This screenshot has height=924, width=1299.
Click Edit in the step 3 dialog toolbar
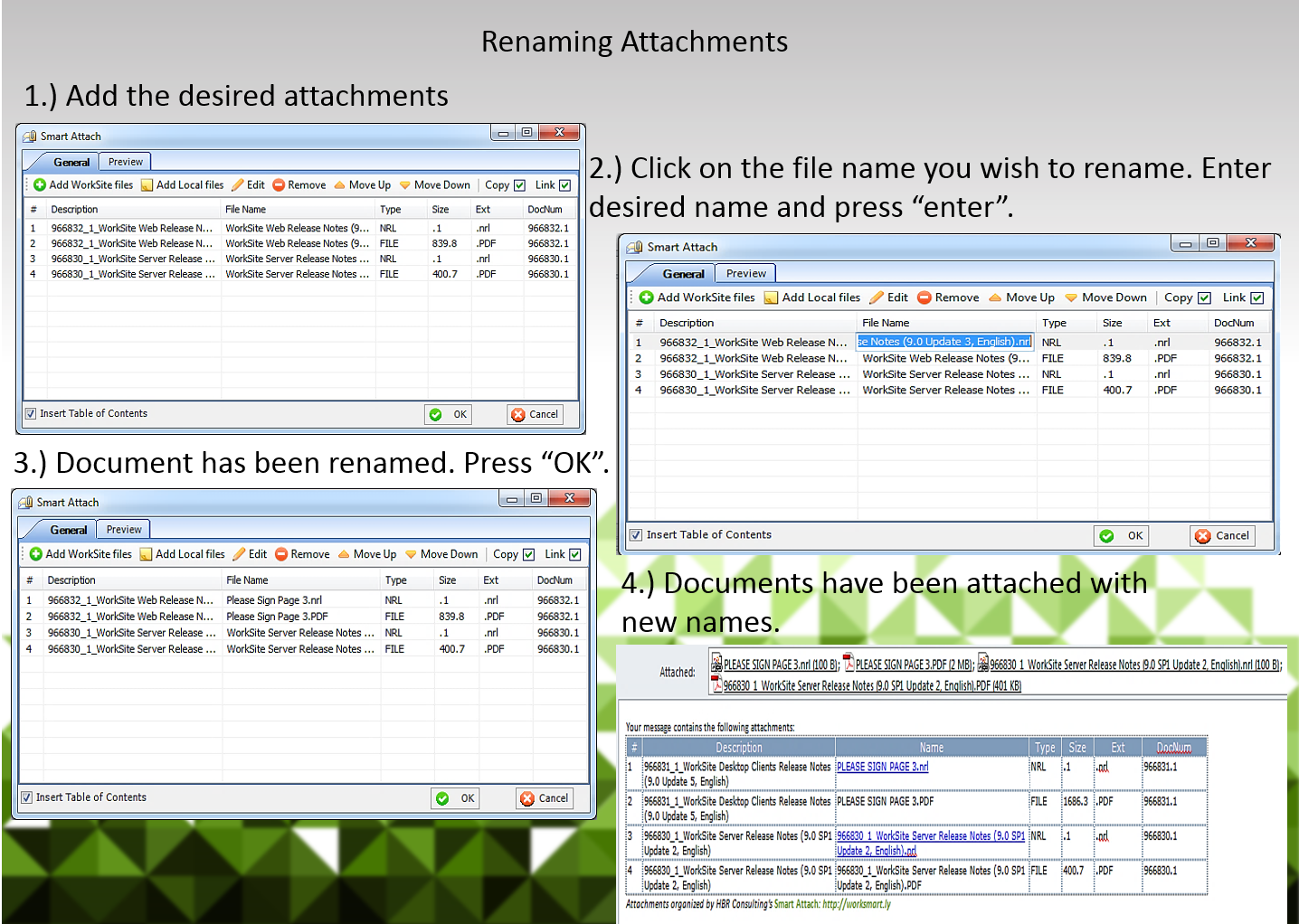[250, 554]
